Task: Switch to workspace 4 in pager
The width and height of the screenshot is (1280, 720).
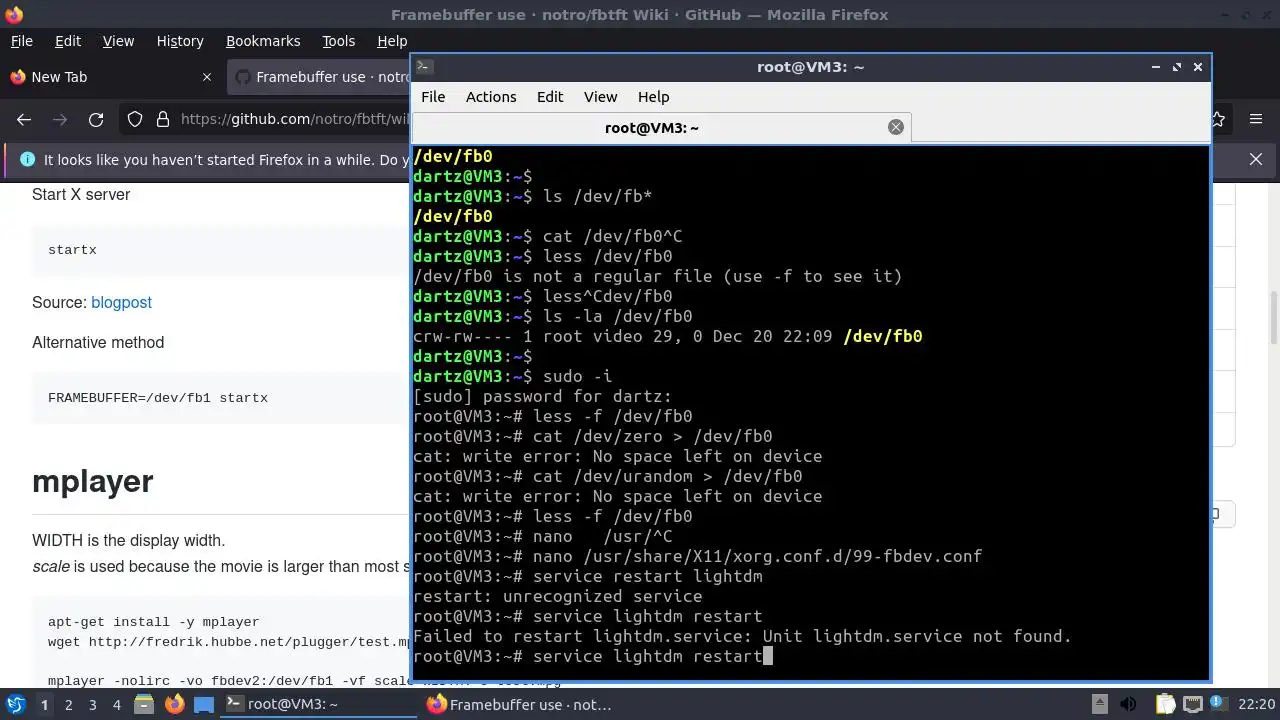Action: click(116, 704)
